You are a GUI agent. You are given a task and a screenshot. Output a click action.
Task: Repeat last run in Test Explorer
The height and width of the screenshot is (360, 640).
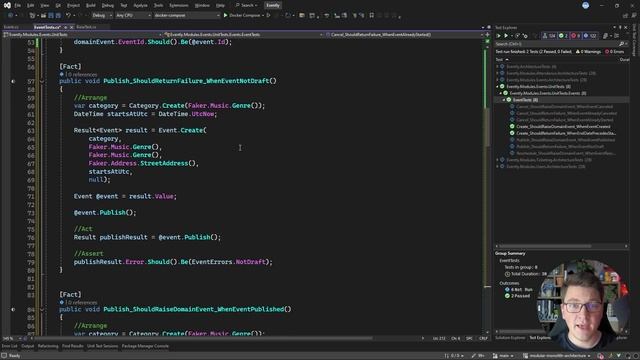[x=517, y=36]
